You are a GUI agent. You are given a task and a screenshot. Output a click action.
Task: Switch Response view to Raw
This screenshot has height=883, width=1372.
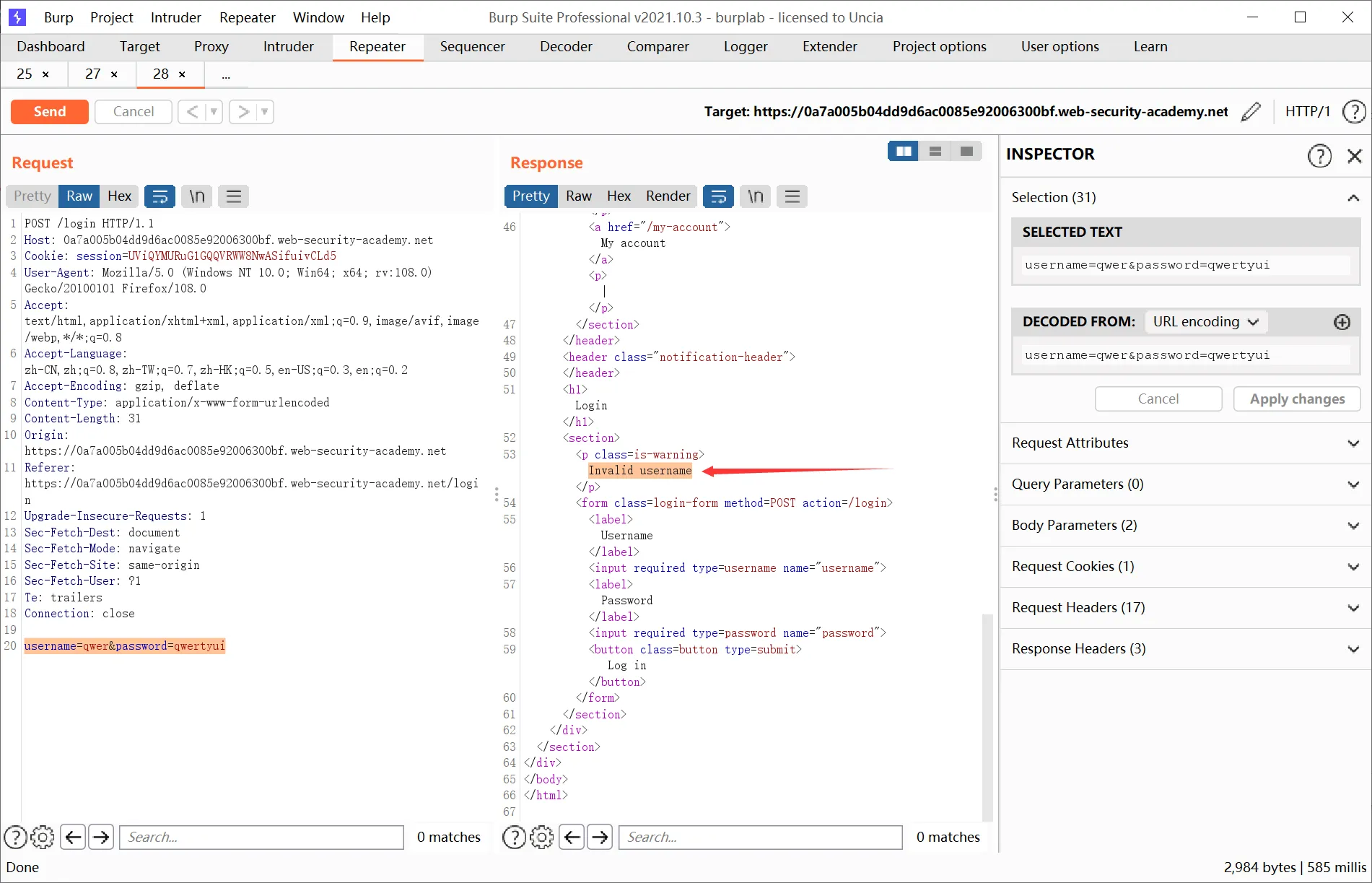579,196
